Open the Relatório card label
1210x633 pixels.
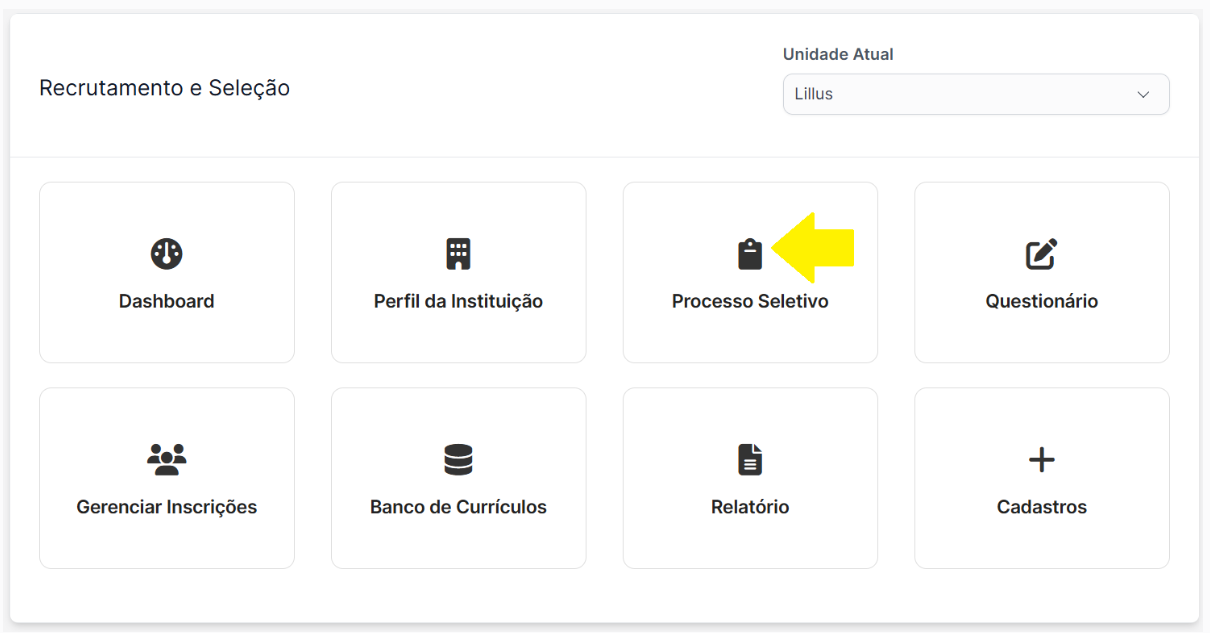click(x=750, y=507)
